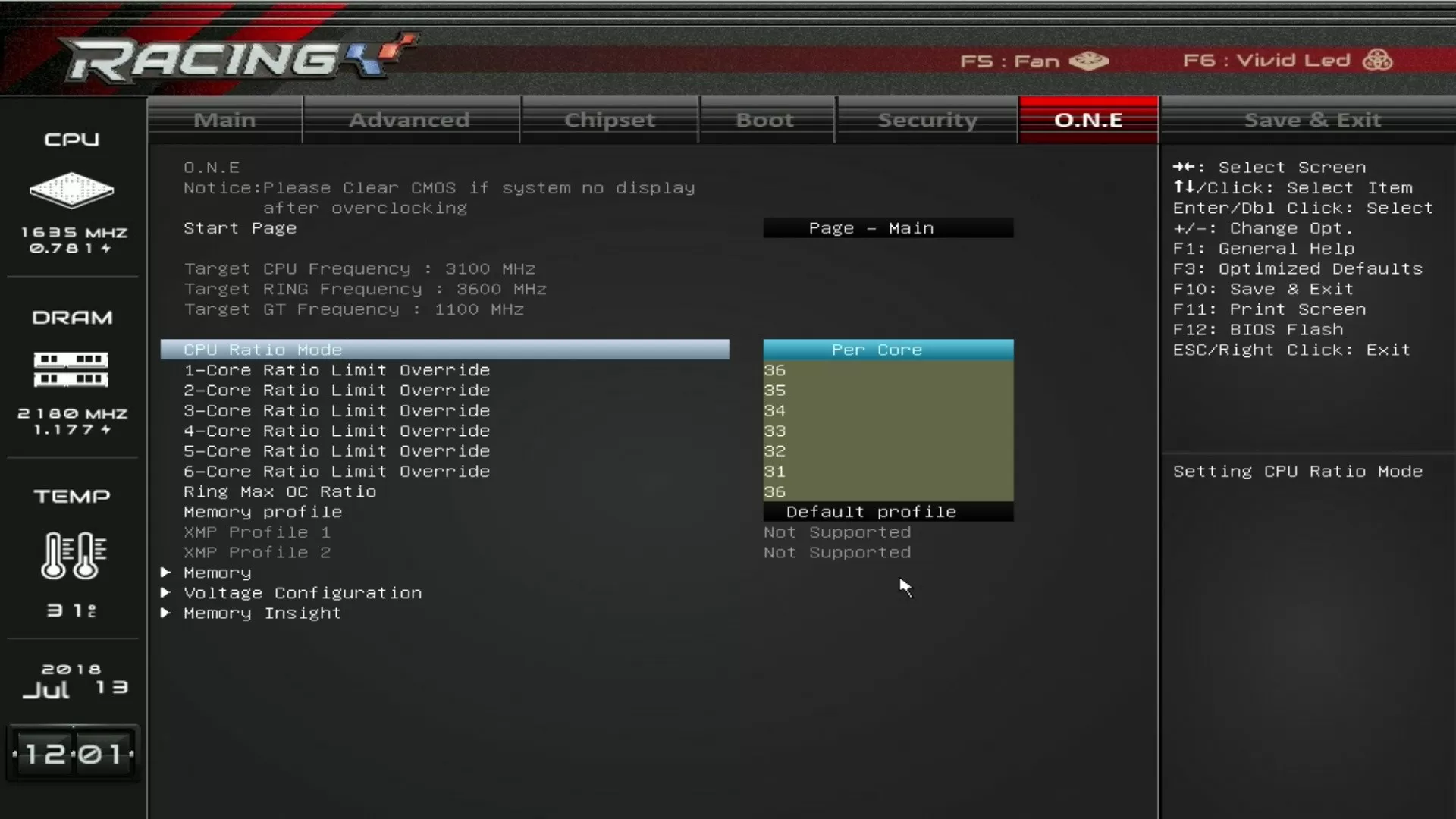Screen dimensions: 1456x819
Task: Click the 12:01 clock display
Action: tap(74, 754)
